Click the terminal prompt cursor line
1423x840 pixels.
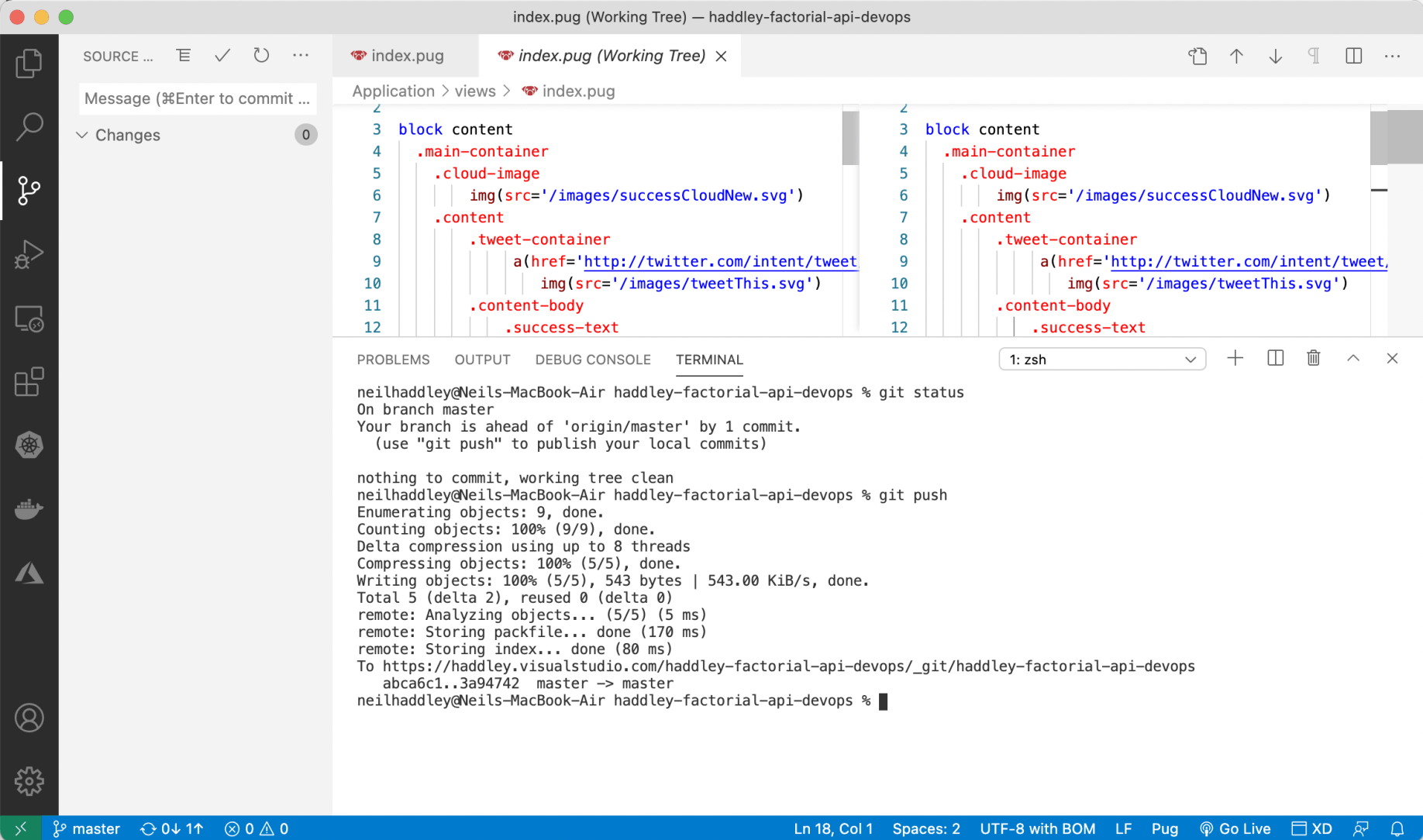[x=622, y=701]
